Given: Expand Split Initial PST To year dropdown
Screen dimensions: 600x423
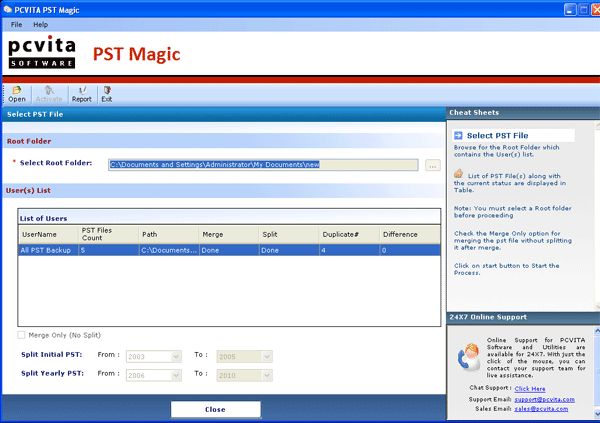Looking at the screenshot, I should click(270, 355).
